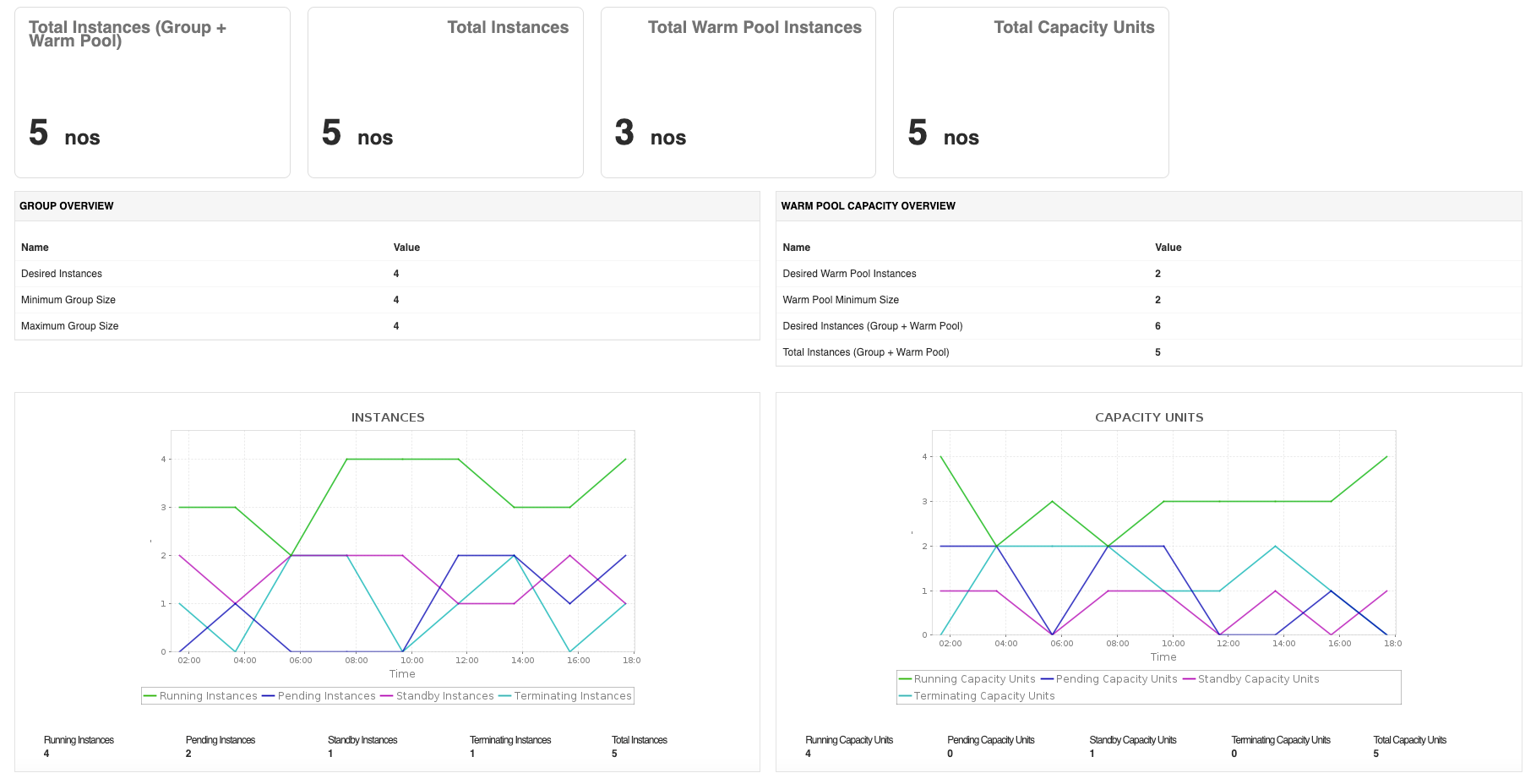The image size is (1536, 784).
Task: Click the Value column header in Group Overview
Action: pos(406,248)
